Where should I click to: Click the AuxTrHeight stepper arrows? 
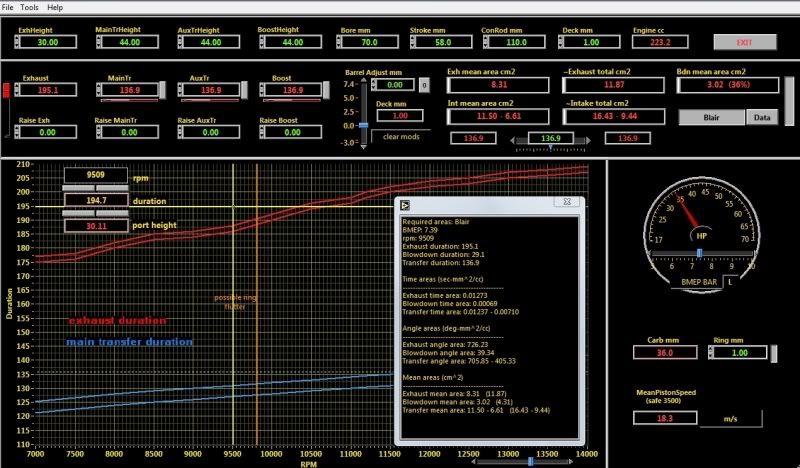coord(180,42)
